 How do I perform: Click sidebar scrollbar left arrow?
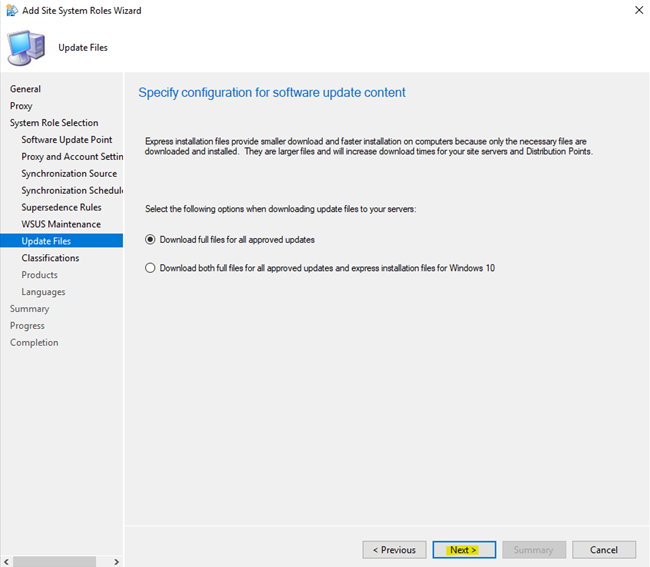(6, 562)
